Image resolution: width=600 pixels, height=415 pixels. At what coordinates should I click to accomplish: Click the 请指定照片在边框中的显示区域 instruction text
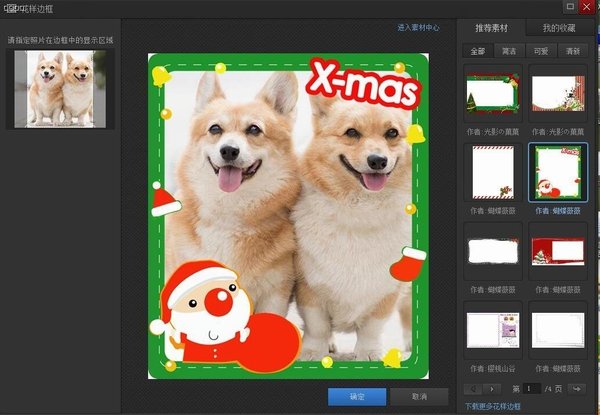pos(60,40)
